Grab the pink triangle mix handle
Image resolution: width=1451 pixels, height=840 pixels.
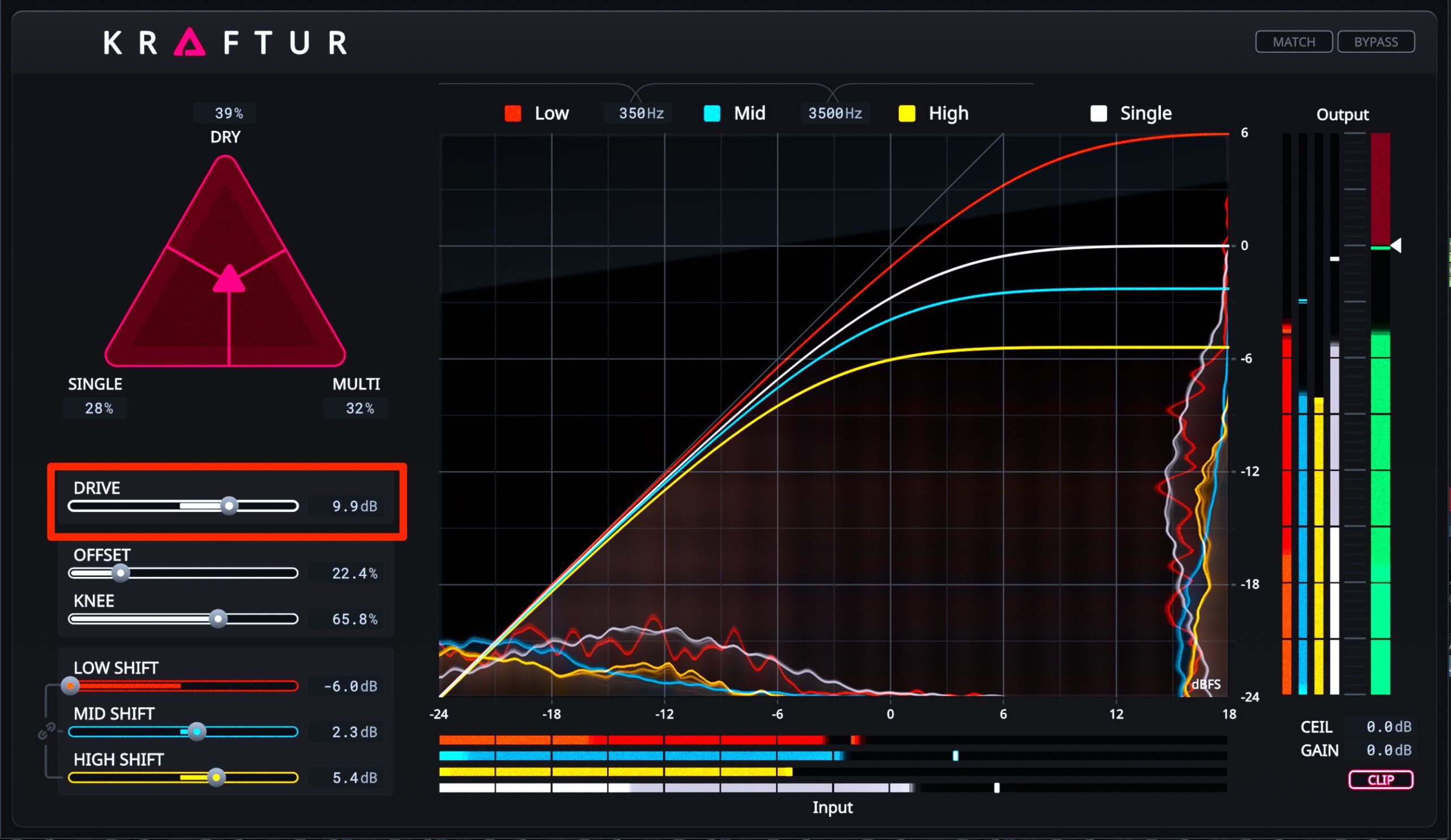(x=229, y=279)
